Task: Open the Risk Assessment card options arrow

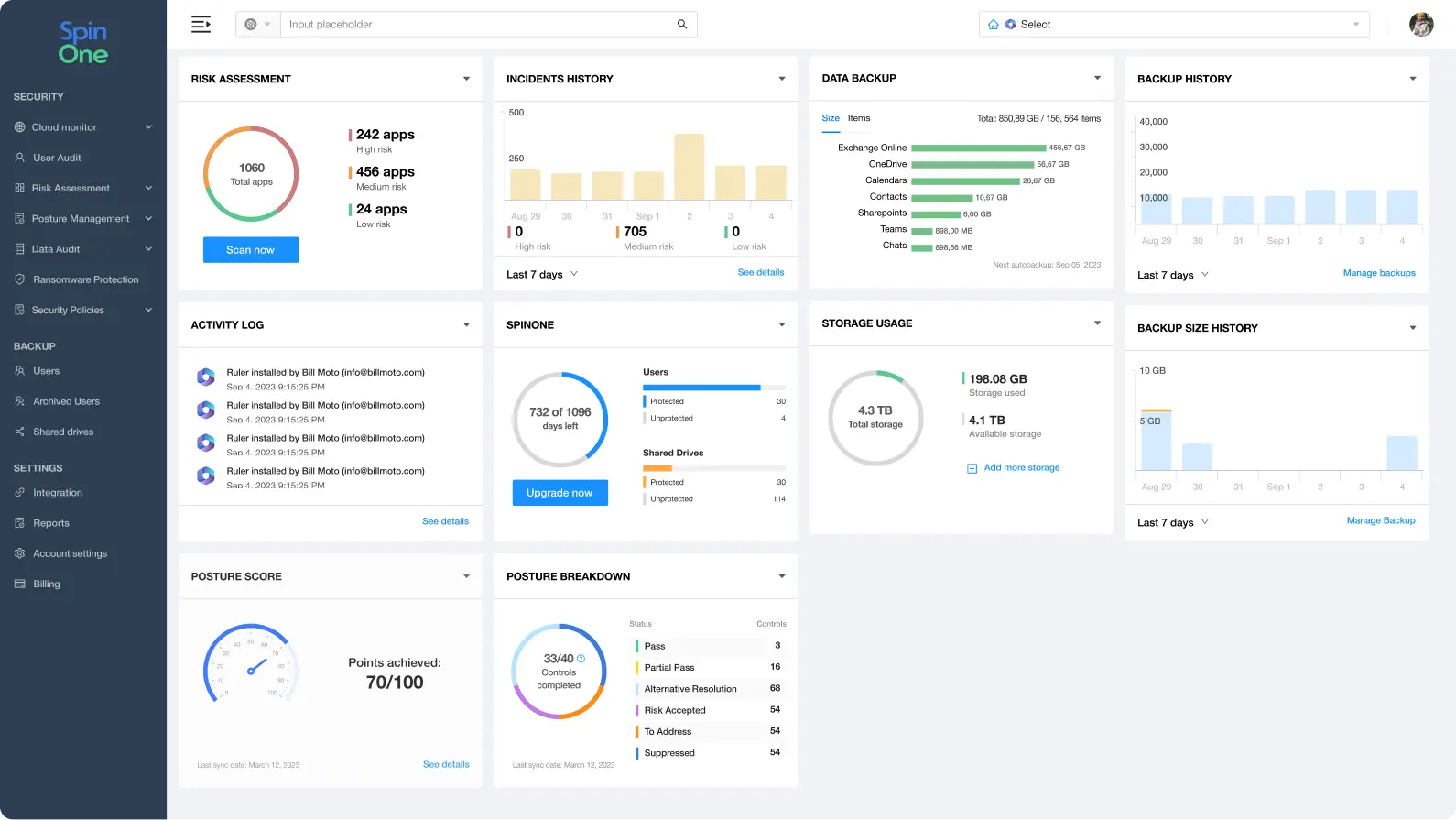Action: [x=466, y=79]
